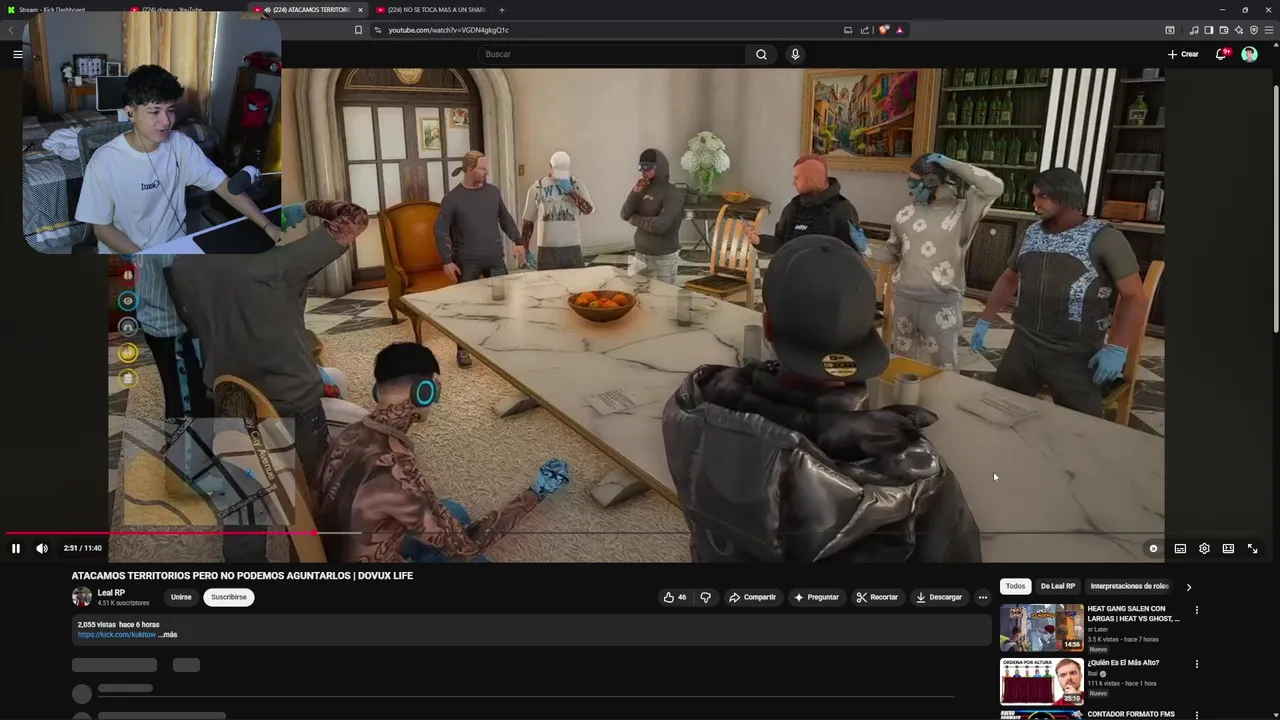Select the Todos filter chip
The image size is (1280, 720).
pyautogui.click(x=1015, y=586)
